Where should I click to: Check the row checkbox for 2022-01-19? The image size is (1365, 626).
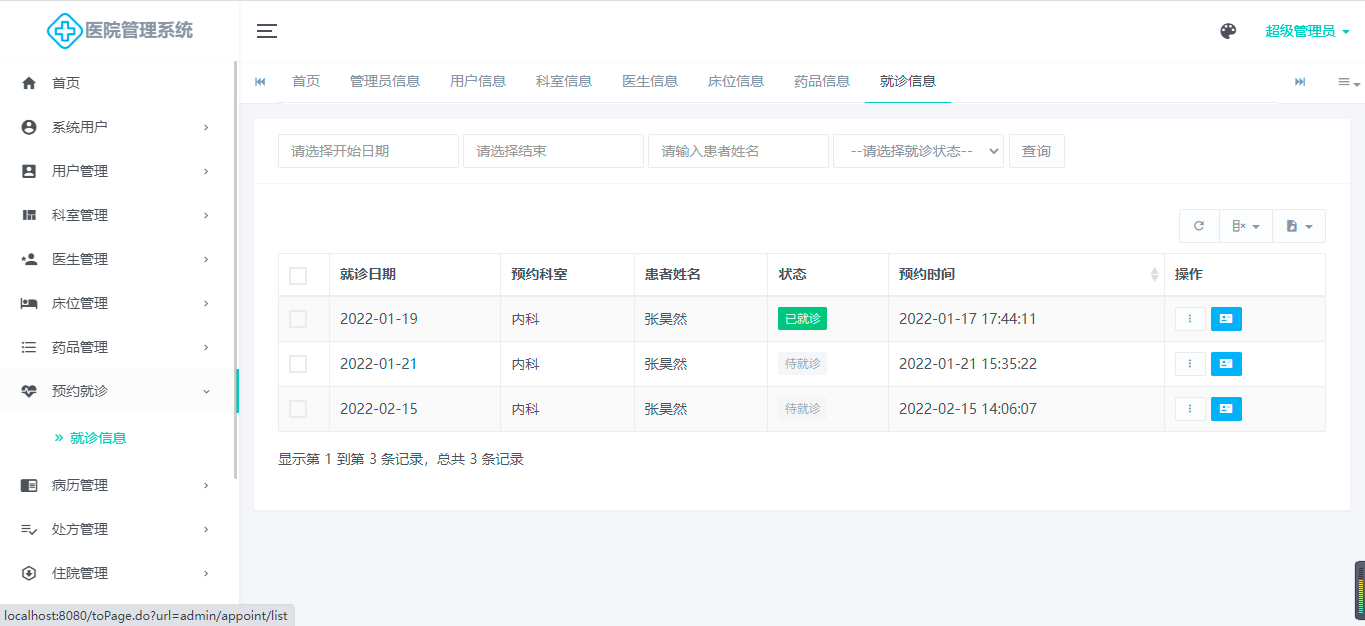pos(298,319)
